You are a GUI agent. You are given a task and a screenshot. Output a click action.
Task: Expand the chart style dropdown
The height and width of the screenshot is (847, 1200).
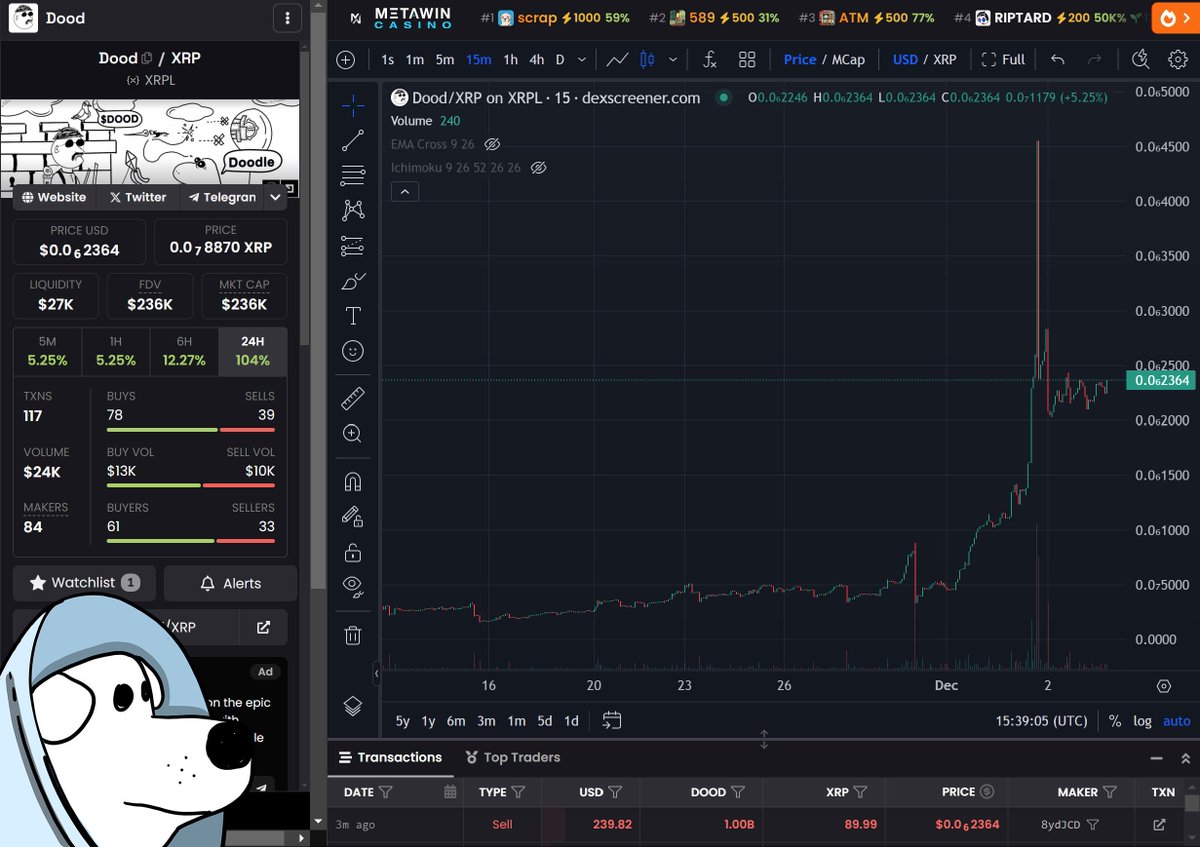tap(673, 60)
